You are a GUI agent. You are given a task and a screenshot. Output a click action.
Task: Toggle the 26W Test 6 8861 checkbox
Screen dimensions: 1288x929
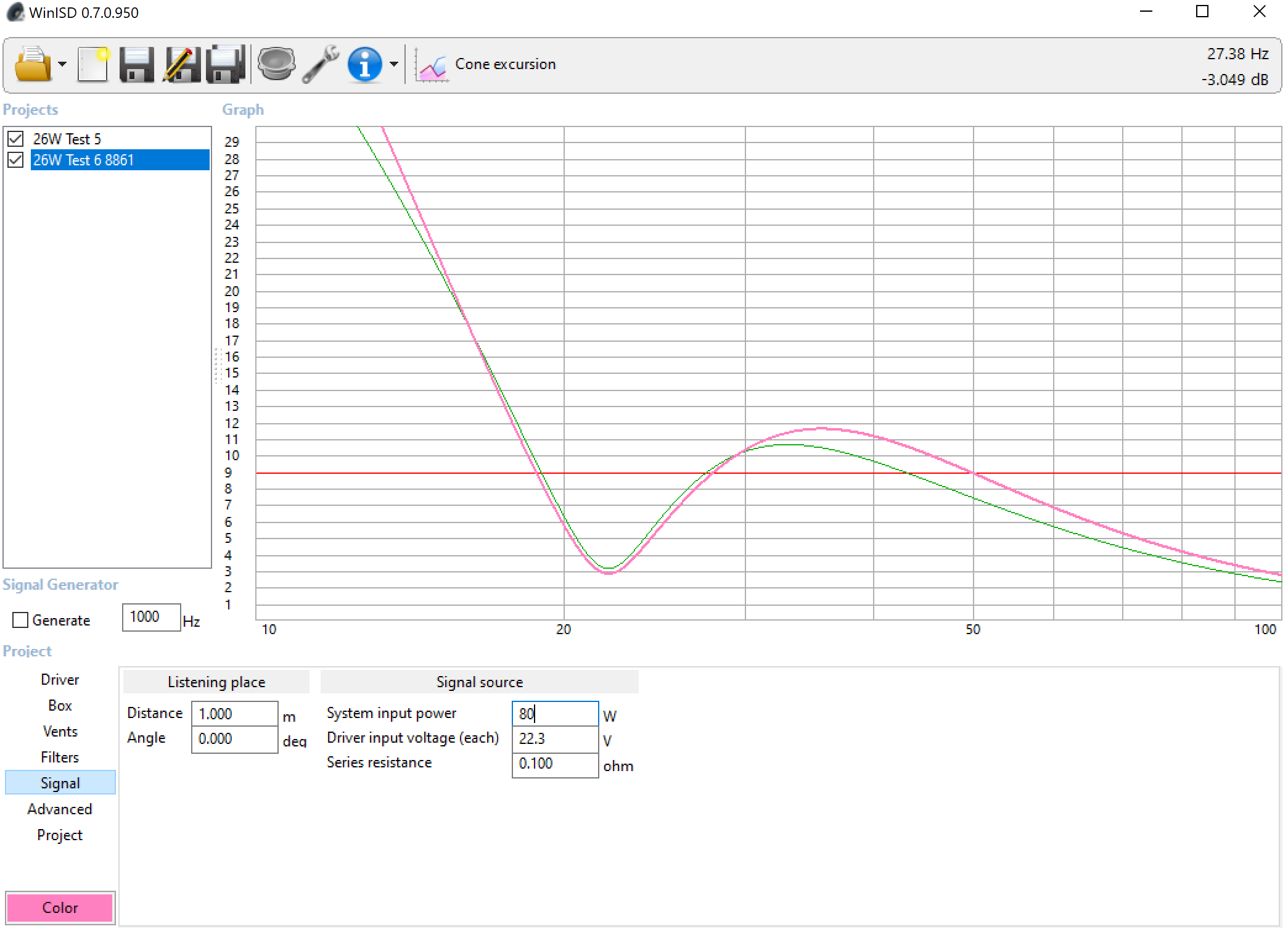coord(16,160)
